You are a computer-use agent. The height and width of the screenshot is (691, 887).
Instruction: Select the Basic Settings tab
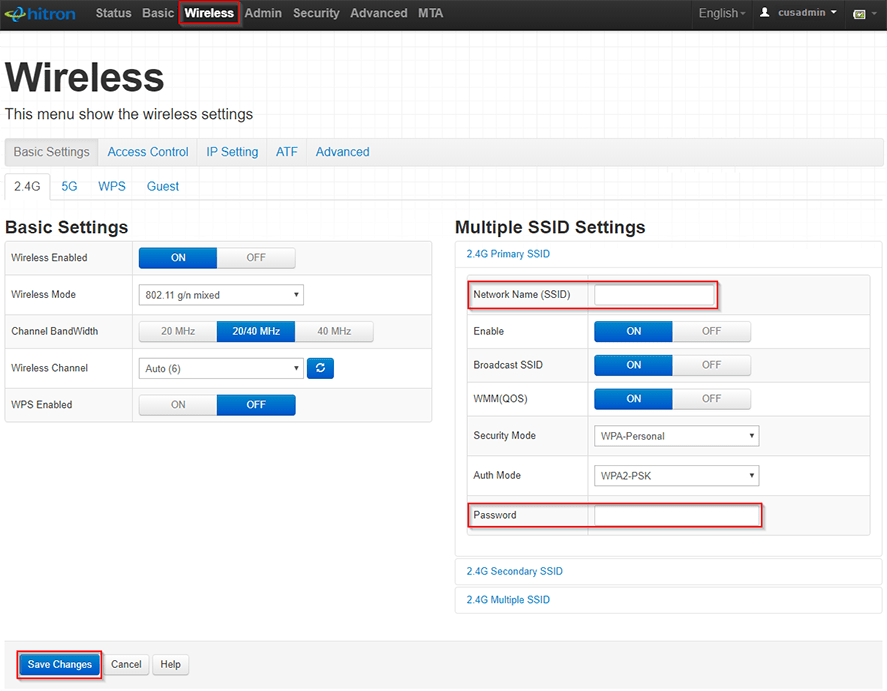51,152
